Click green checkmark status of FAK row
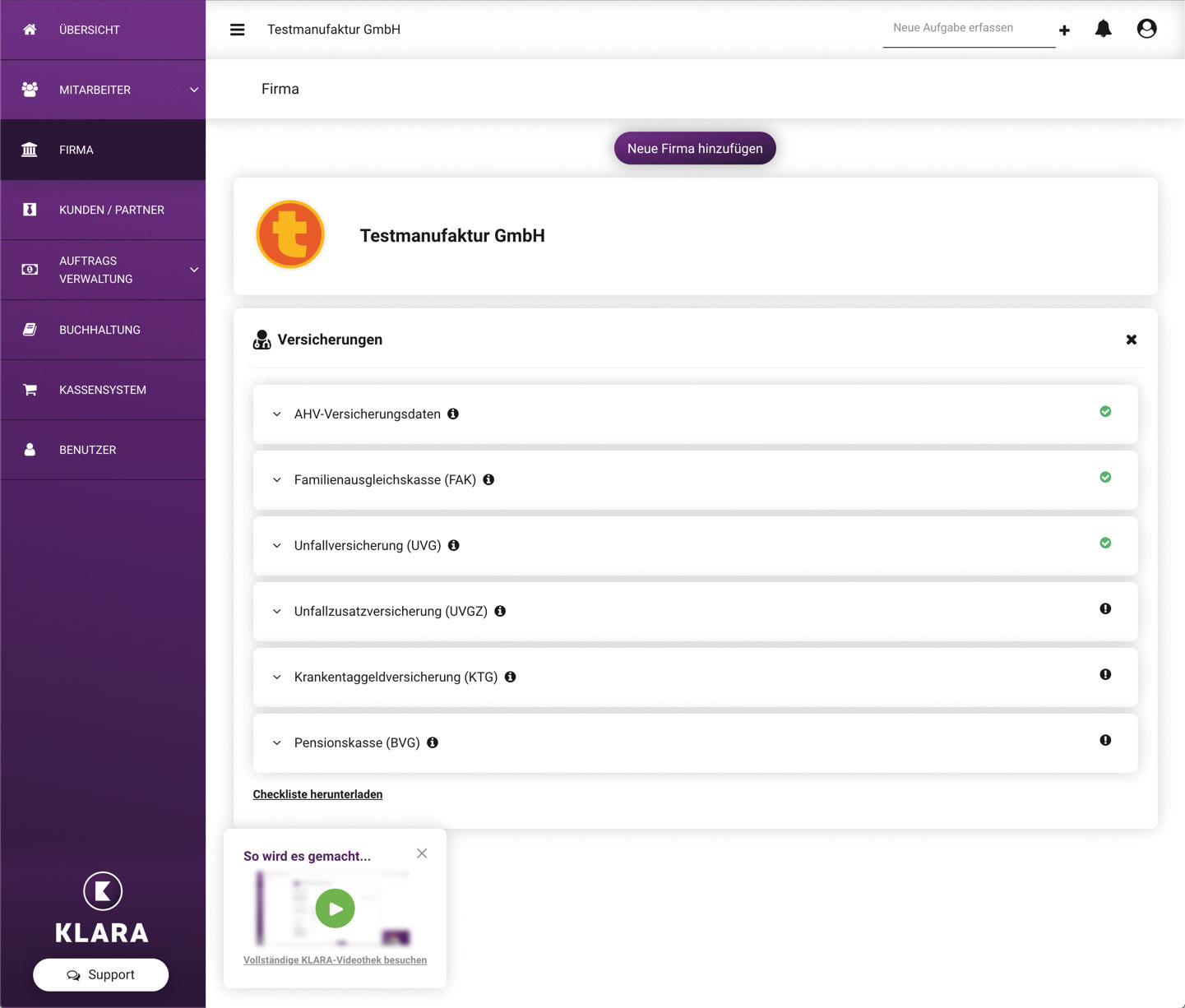Screen dimensions: 1185x1008 pos(1105,477)
